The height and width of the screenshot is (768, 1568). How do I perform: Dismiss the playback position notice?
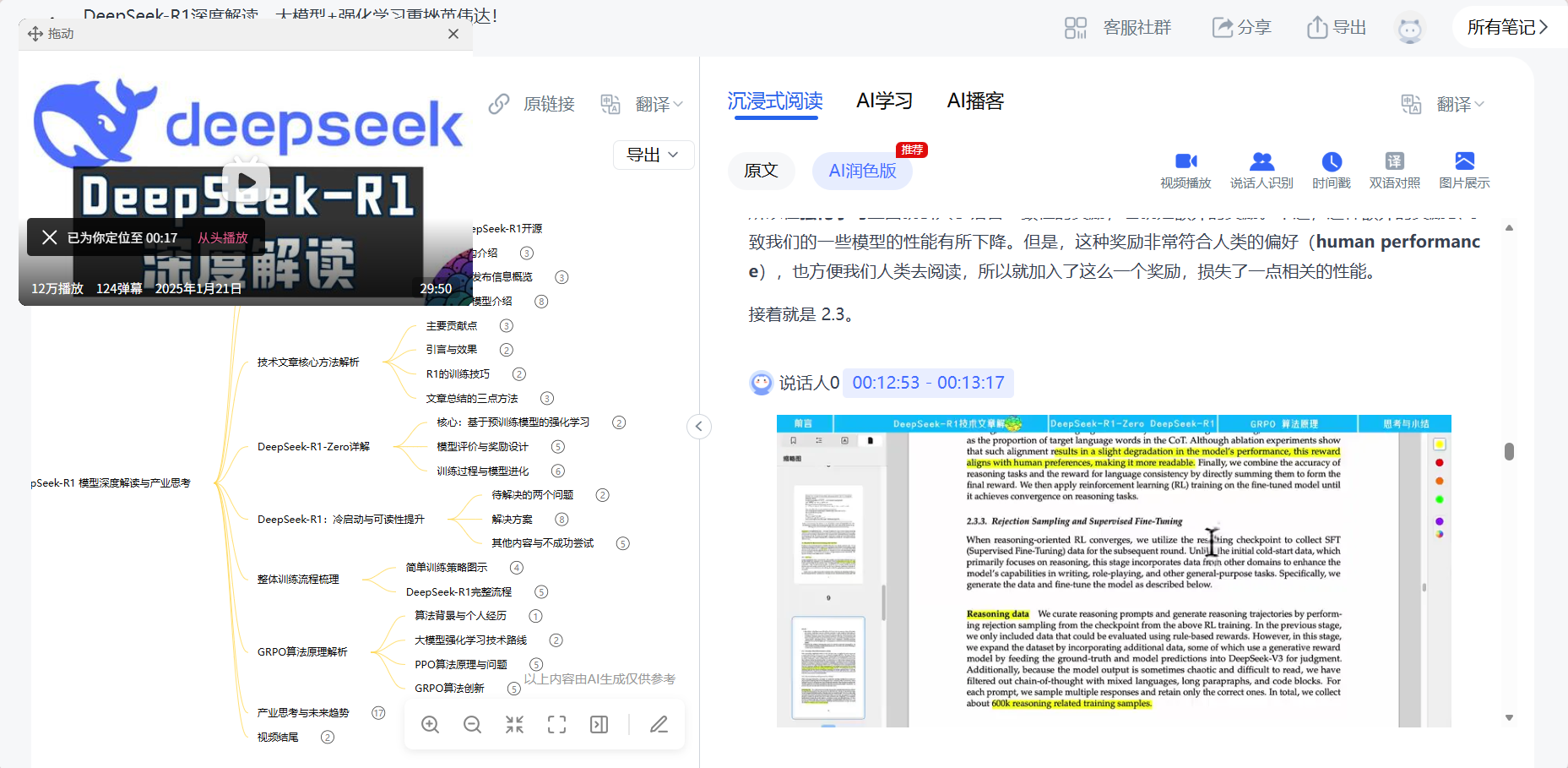coord(49,237)
